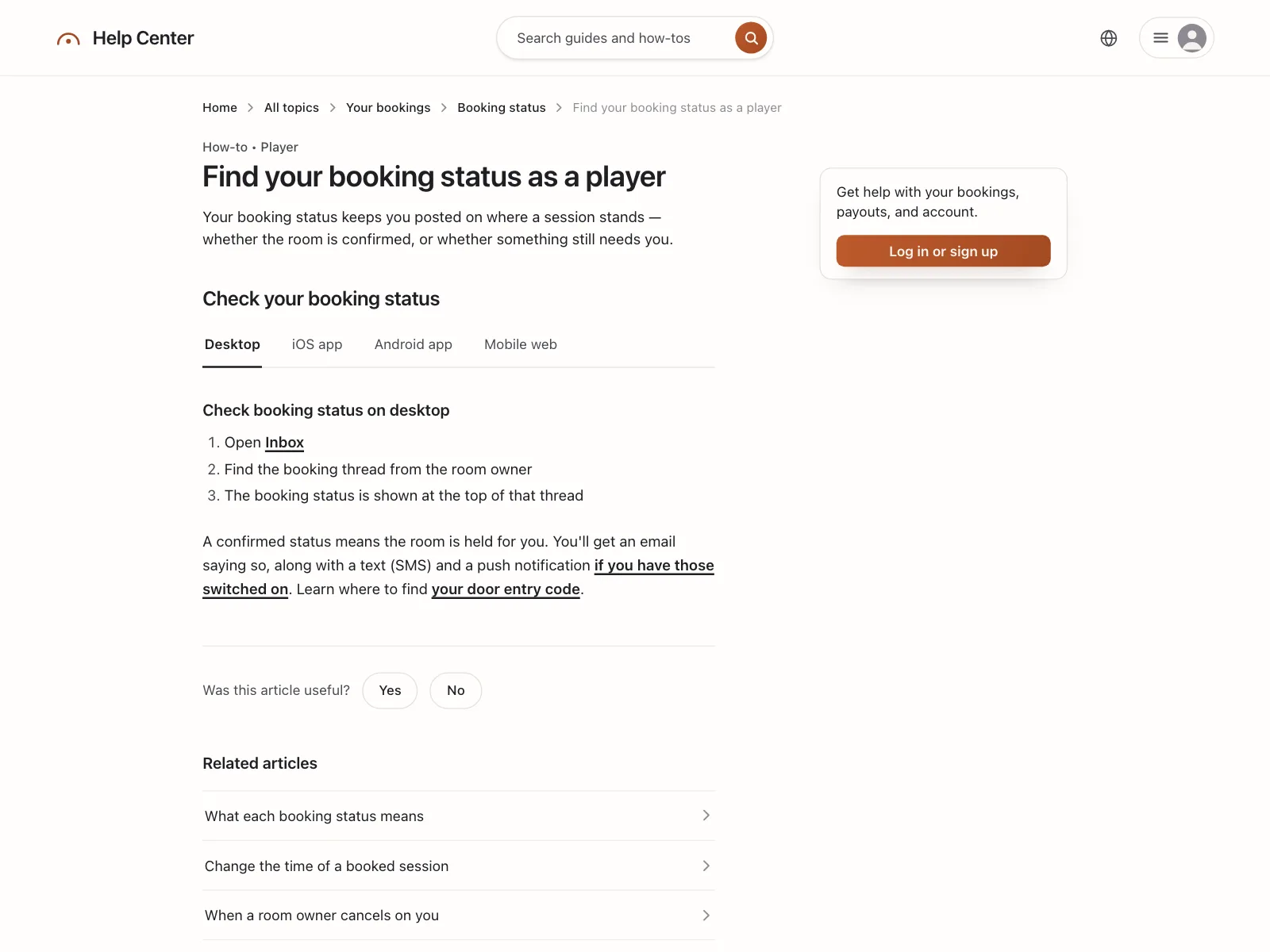
Task: Open the hamburger menu icon
Action: pyautogui.click(x=1160, y=38)
